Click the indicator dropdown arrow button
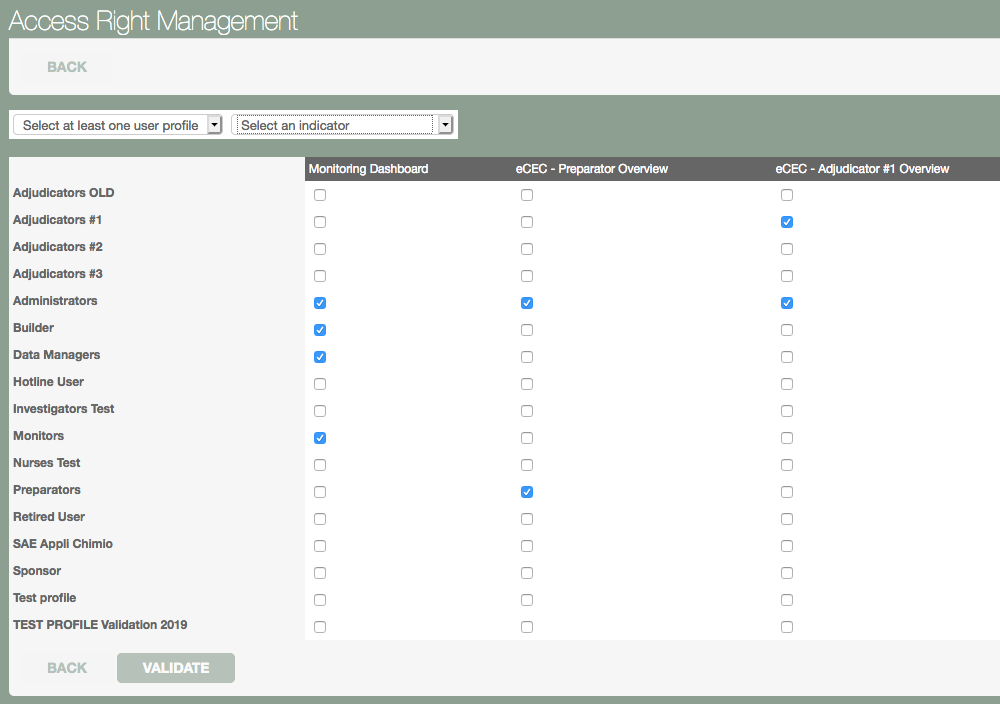Viewport: 1000px width, 704px height. tap(446, 125)
